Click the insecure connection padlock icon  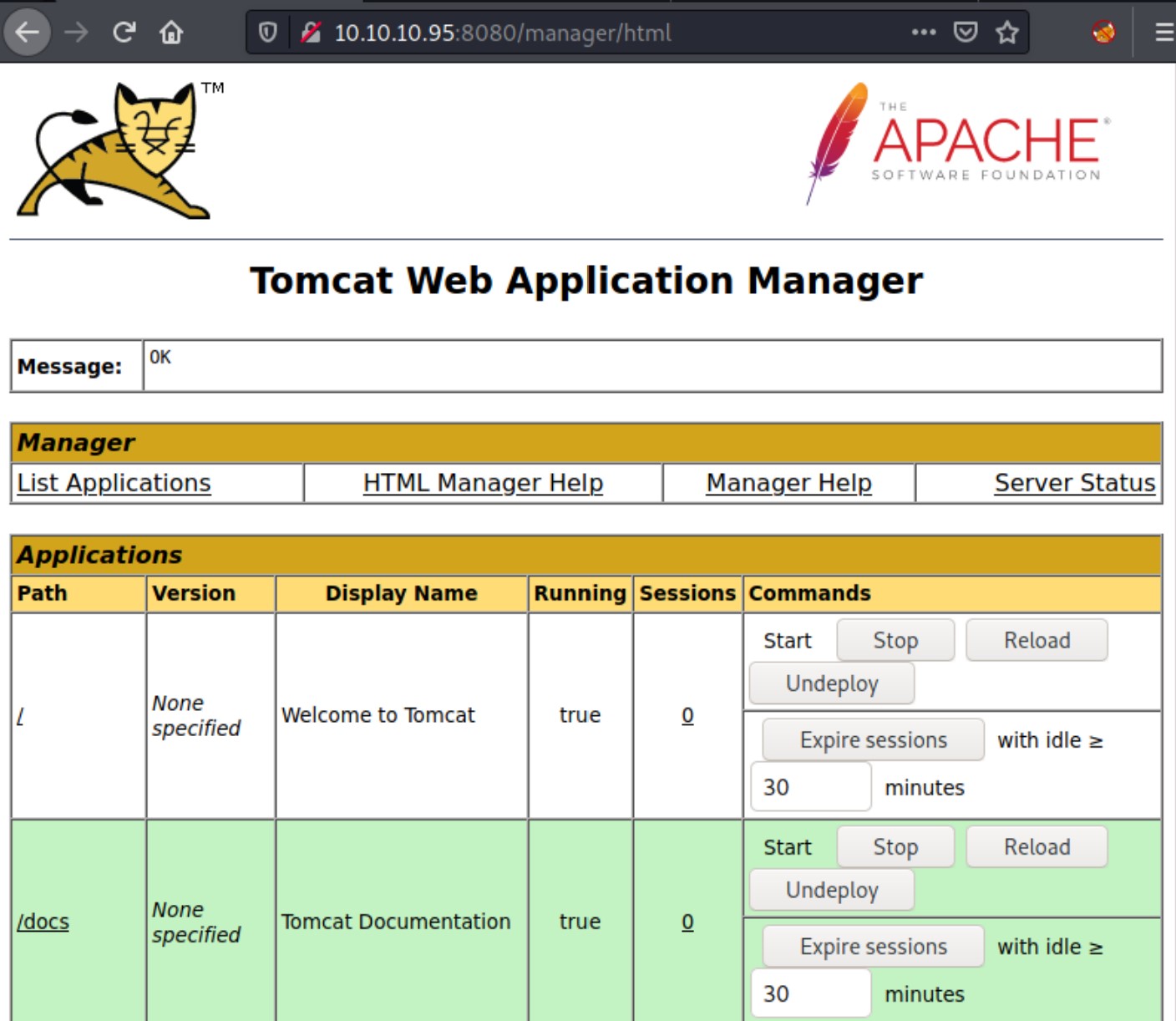[x=311, y=33]
